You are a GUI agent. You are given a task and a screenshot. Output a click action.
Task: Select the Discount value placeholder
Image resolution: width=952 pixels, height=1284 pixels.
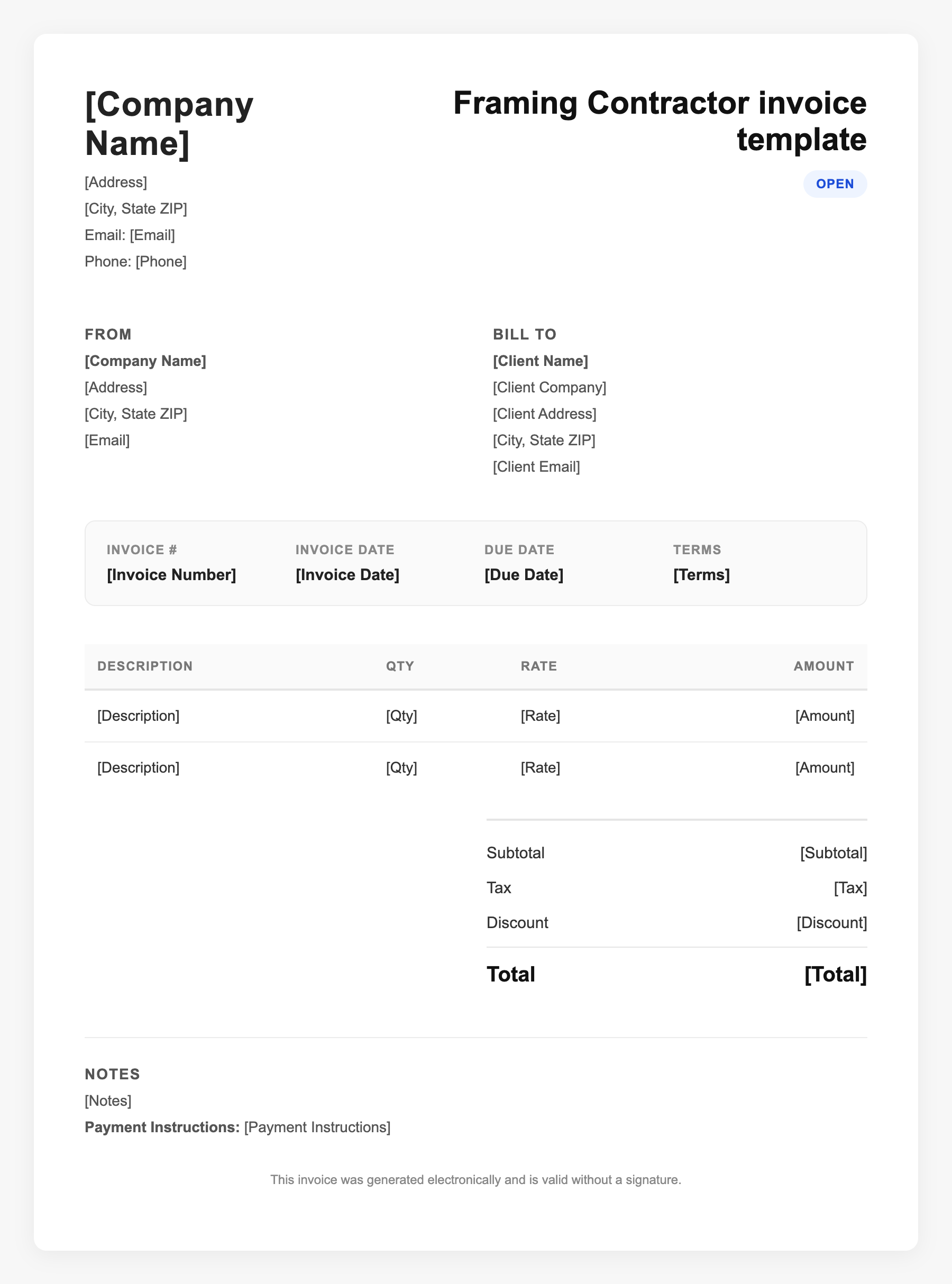[831, 923]
